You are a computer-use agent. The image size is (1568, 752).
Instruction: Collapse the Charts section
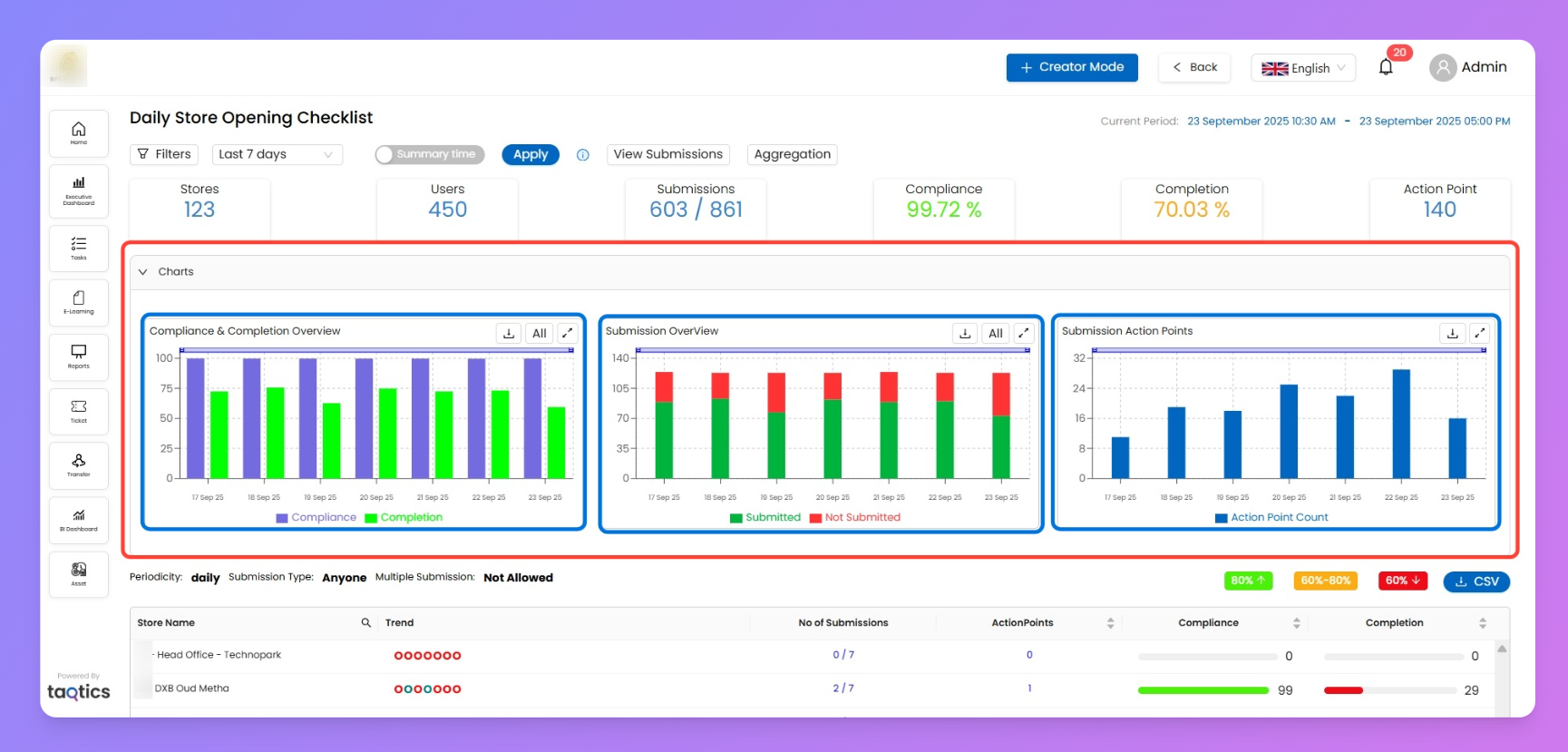click(x=143, y=271)
